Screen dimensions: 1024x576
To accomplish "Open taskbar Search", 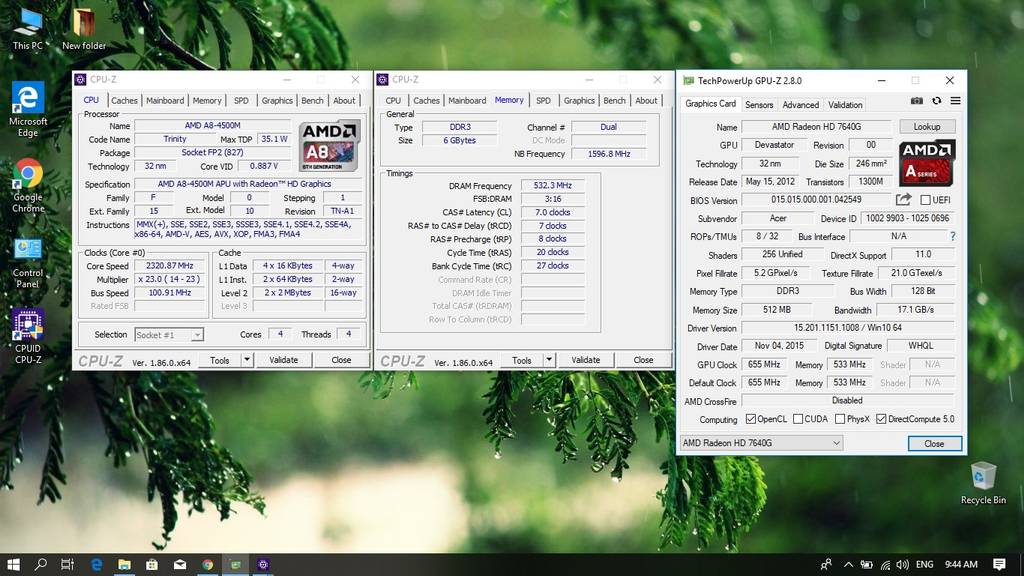I will [40, 564].
